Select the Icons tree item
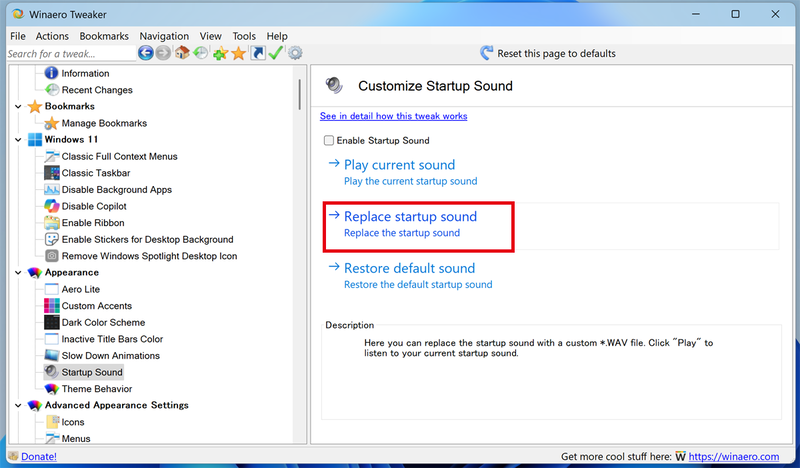The height and width of the screenshot is (468, 800). pos(73,422)
